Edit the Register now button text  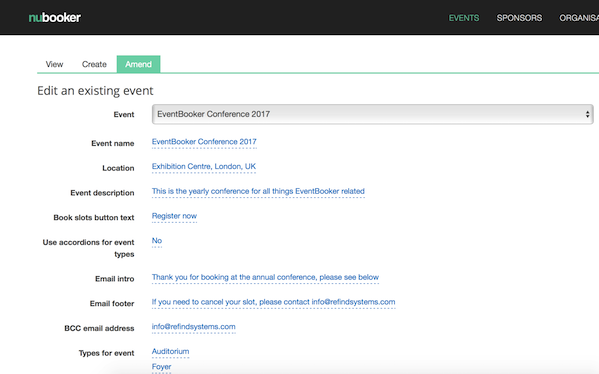(x=174, y=216)
